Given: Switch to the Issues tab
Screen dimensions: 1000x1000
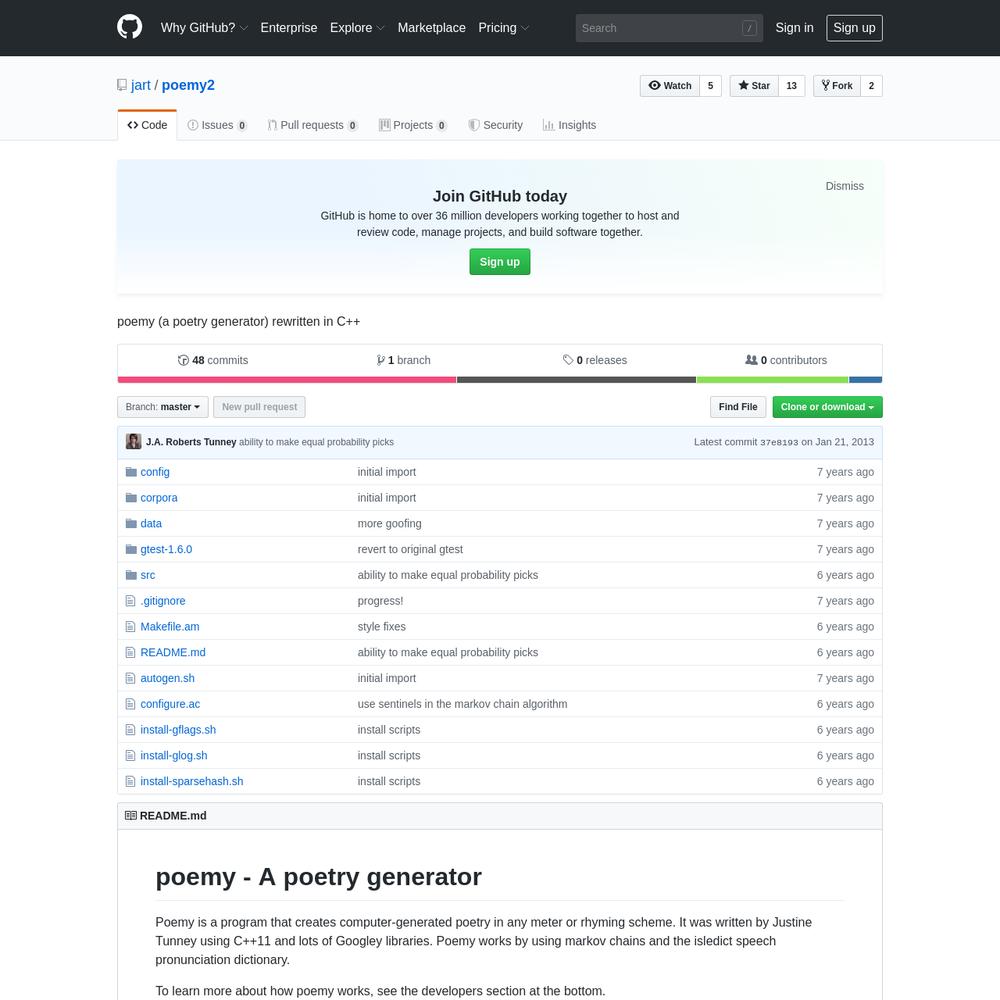Looking at the screenshot, I should coord(217,125).
